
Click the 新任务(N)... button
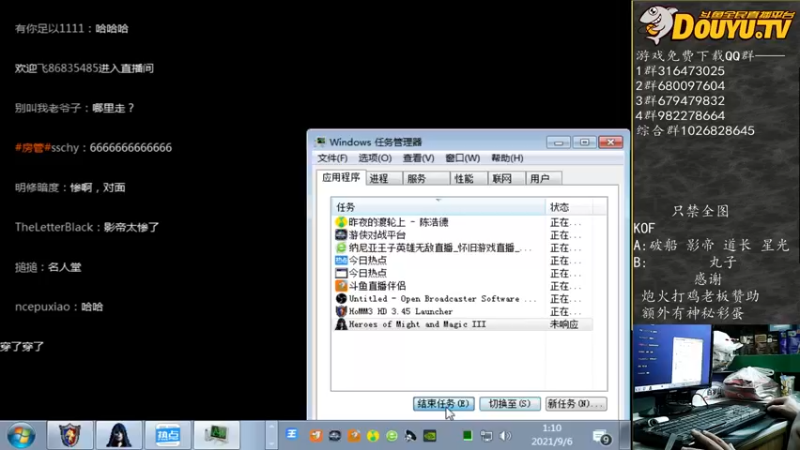(576, 404)
